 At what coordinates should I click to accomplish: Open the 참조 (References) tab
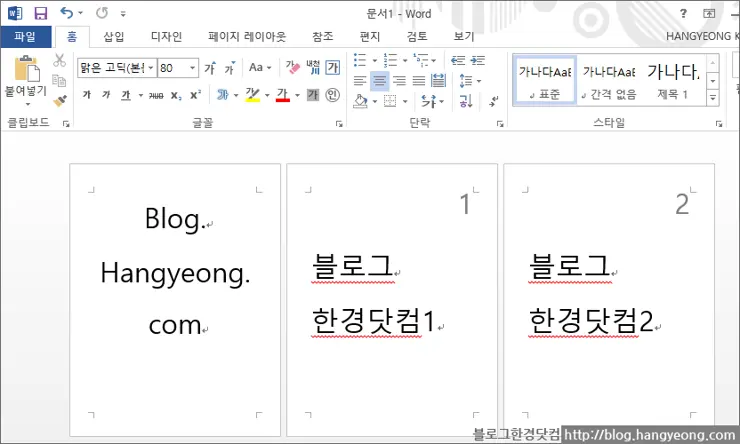[322, 37]
